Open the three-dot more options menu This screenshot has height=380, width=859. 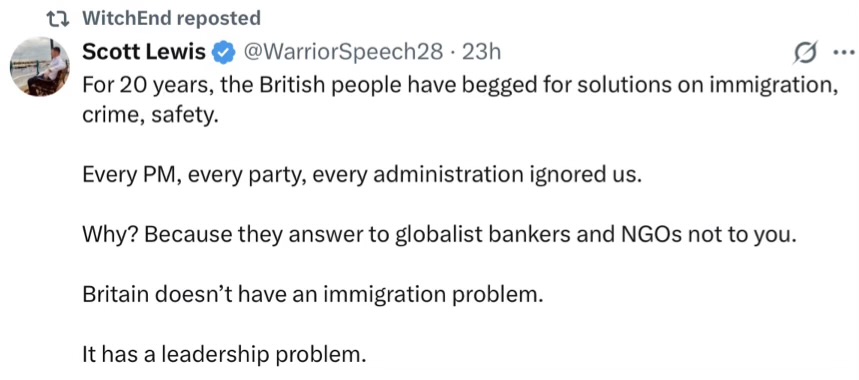pyautogui.click(x=842, y=53)
